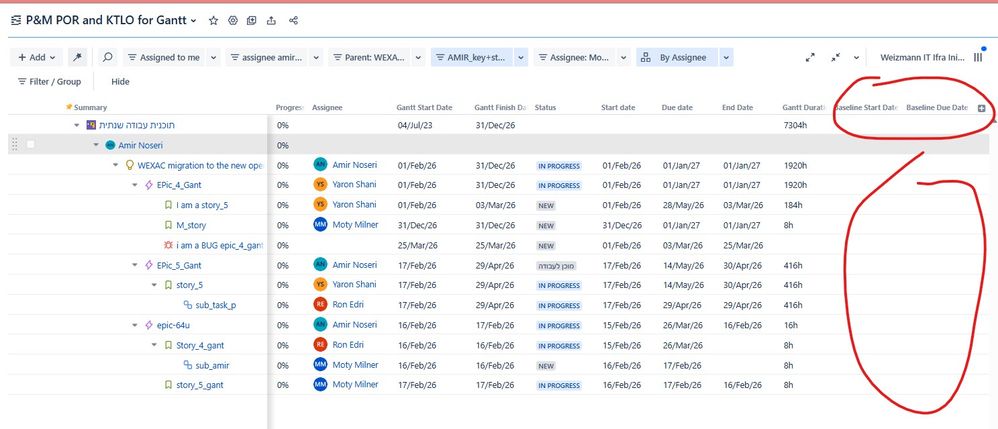Toggle the AMIR_key+st... quick filter
998x429 pixels.
coord(472,57)
